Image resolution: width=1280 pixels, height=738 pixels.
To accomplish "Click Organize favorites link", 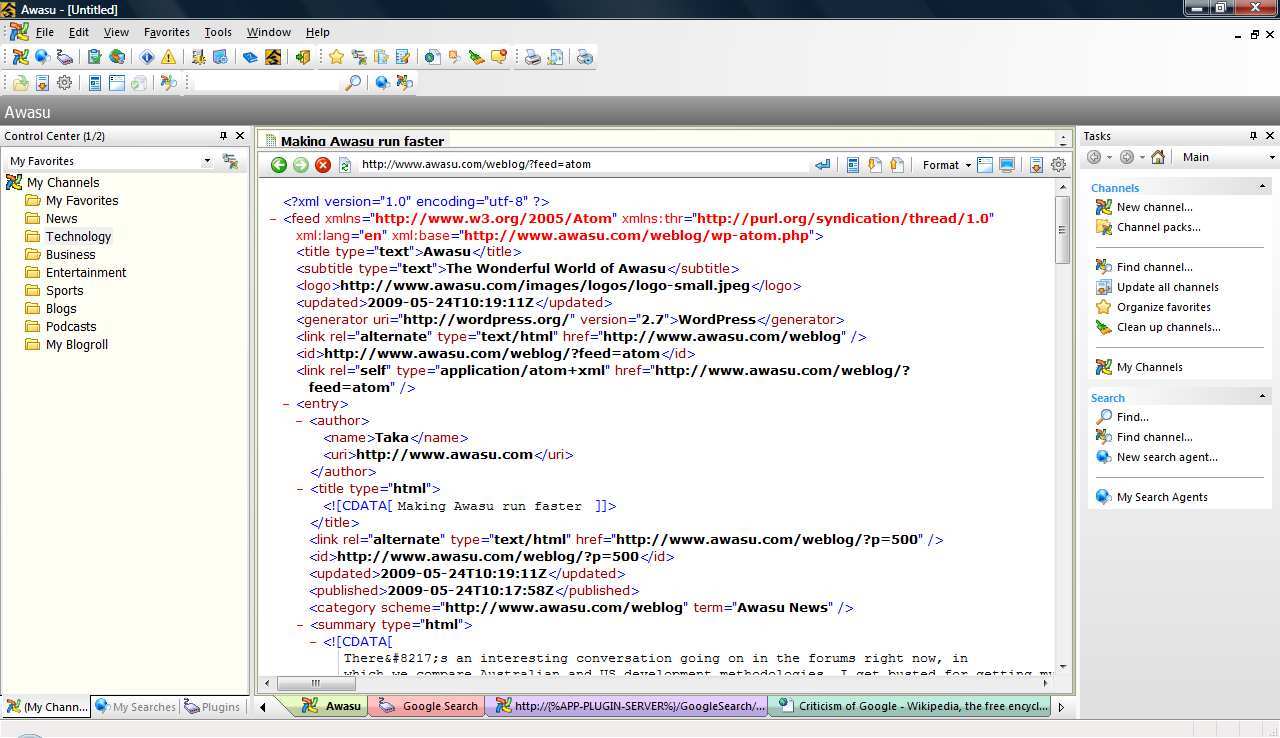I will 1163,307.
